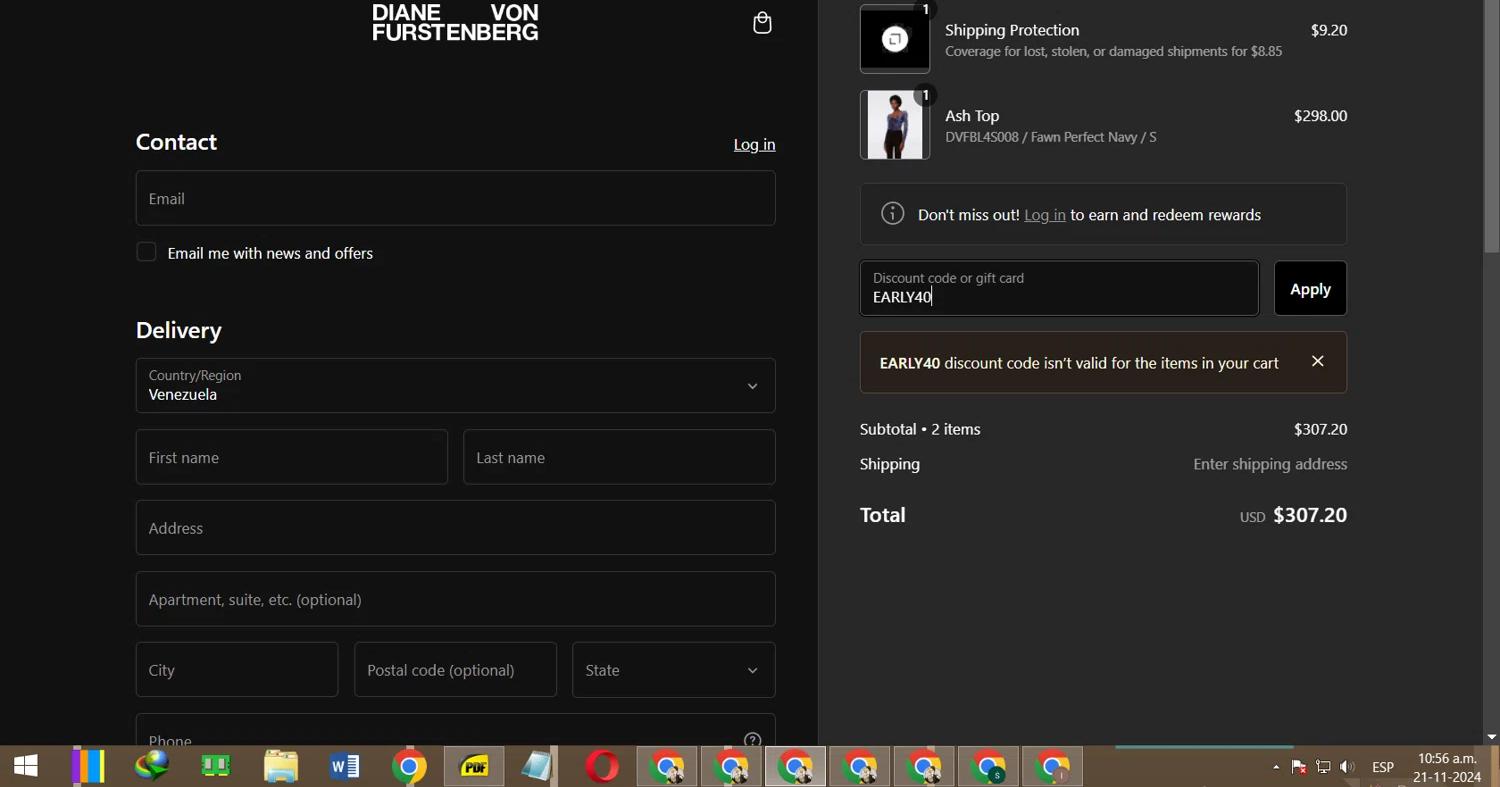1500x787 pixels.
Task: Click the Shipping Protection price $9.20
Action: coord(1329,30)
